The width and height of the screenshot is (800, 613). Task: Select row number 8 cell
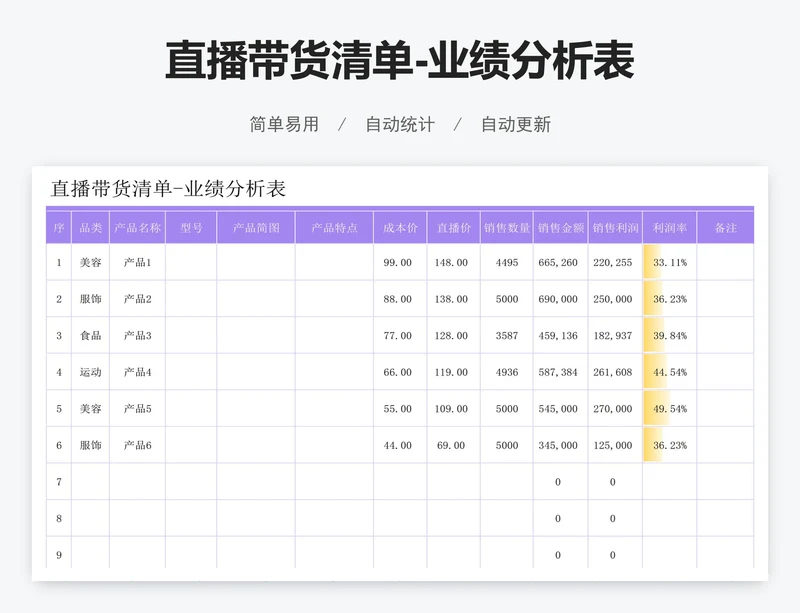tap(59, 519)
